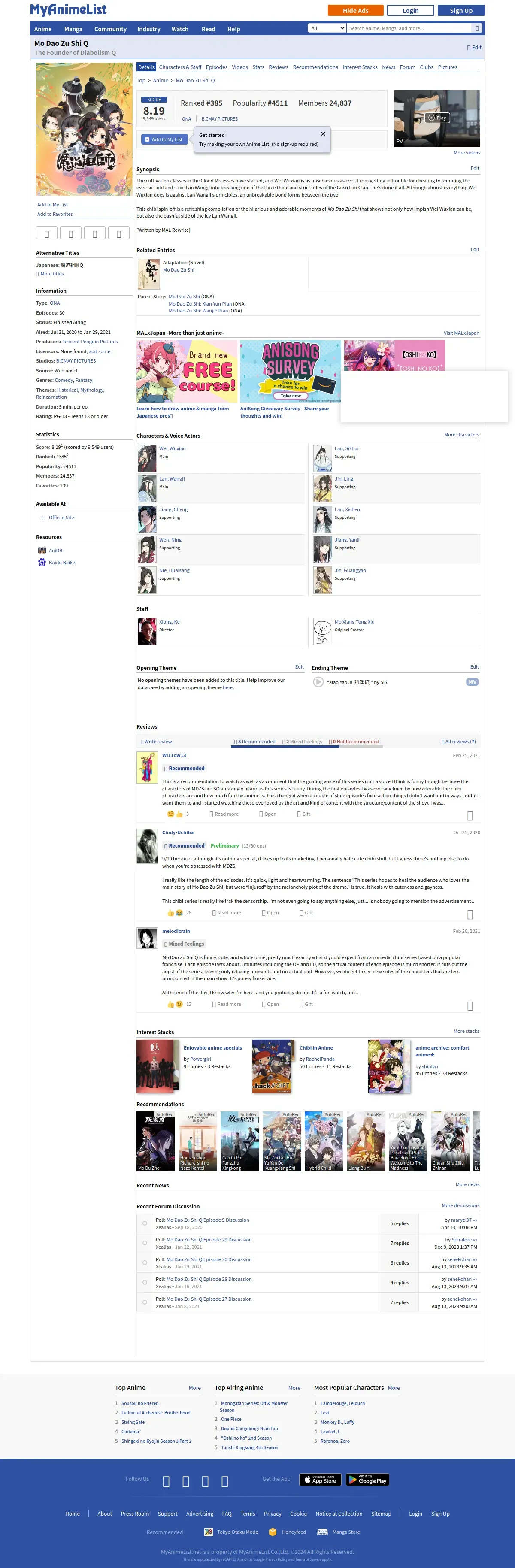Open the Baidu Baike paw icon
Image resolution: width=515 pixels, height=1568 pixels.
coord(42,563)
